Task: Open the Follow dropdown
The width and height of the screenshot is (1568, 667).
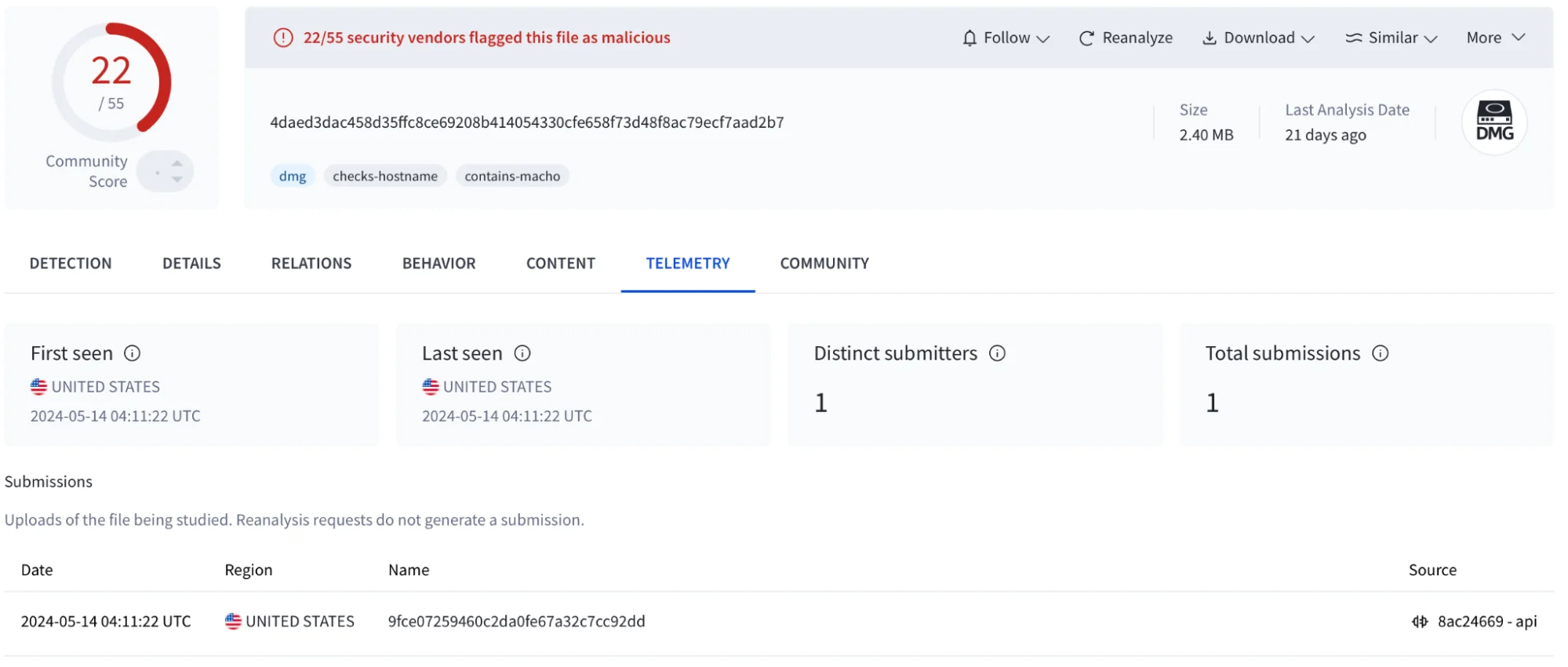Action: coord(1006,38)
